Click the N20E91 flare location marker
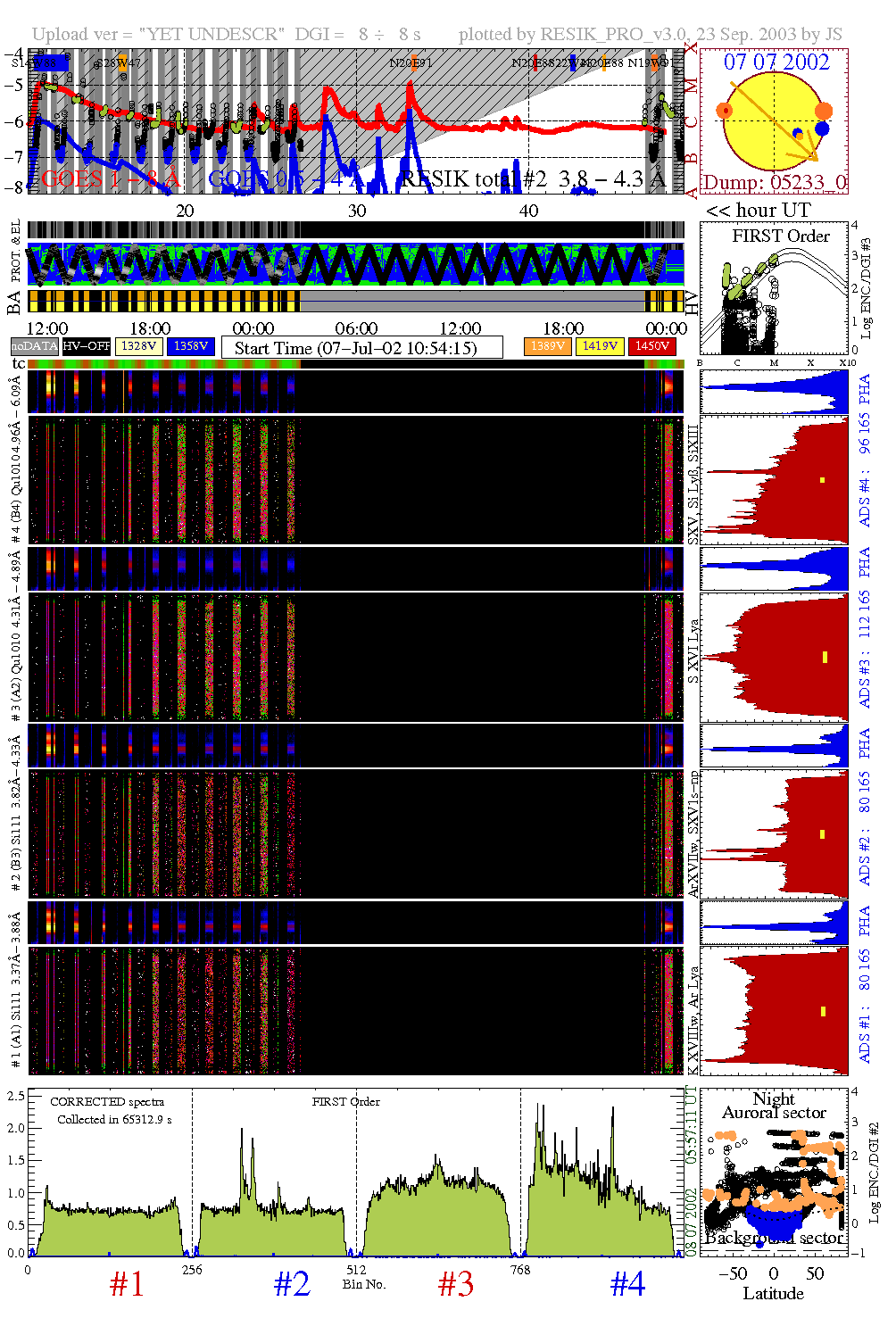The image size is (896, 1318). coord(411,63)
